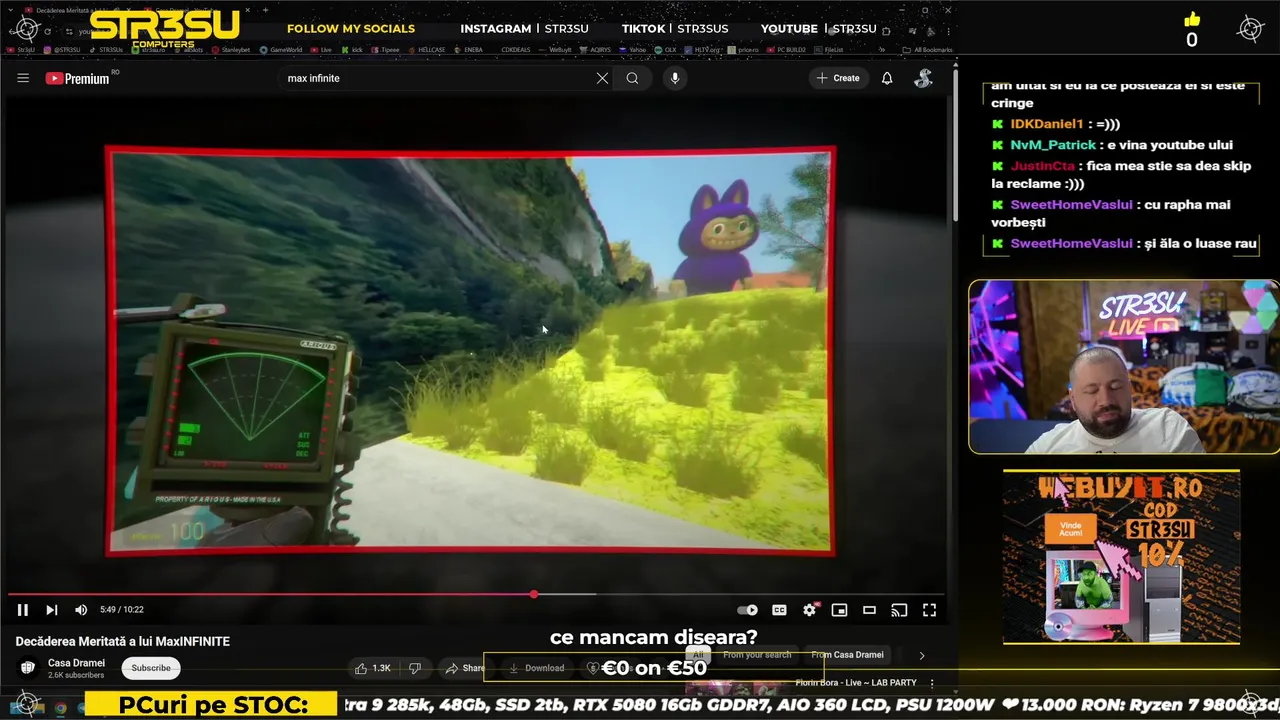The width and height of the screenshot is (1280, 720).
Task: Open the Create upload button
Action: [838, 78]
